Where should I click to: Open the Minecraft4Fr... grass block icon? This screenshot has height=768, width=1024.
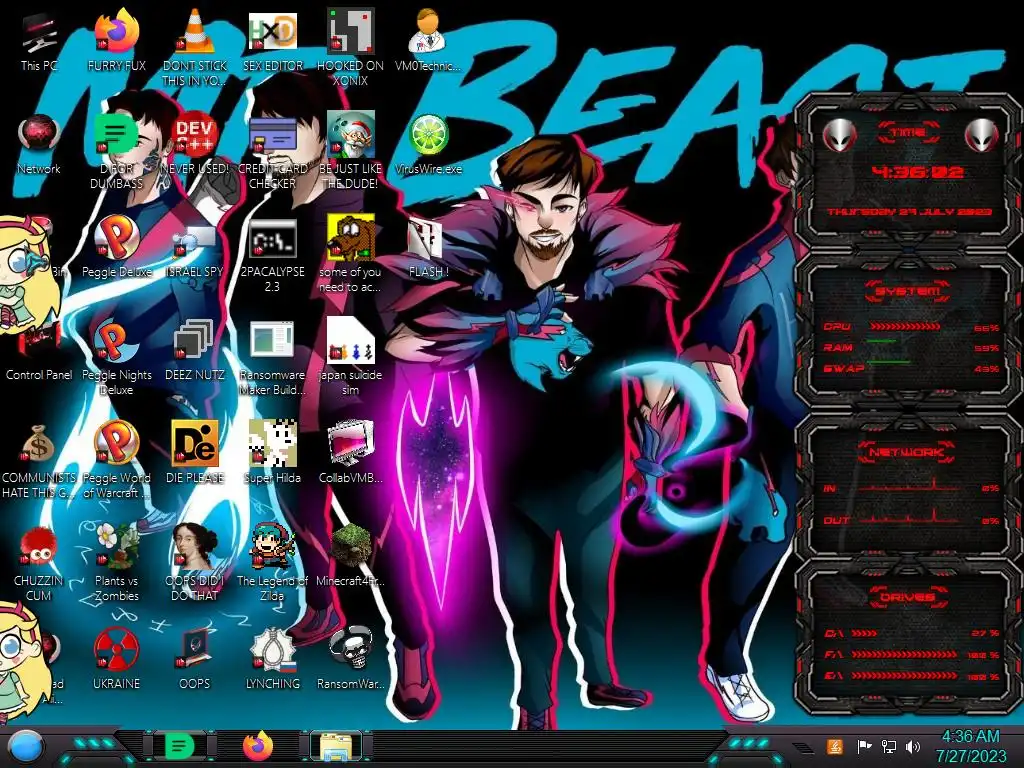[350, 556]
